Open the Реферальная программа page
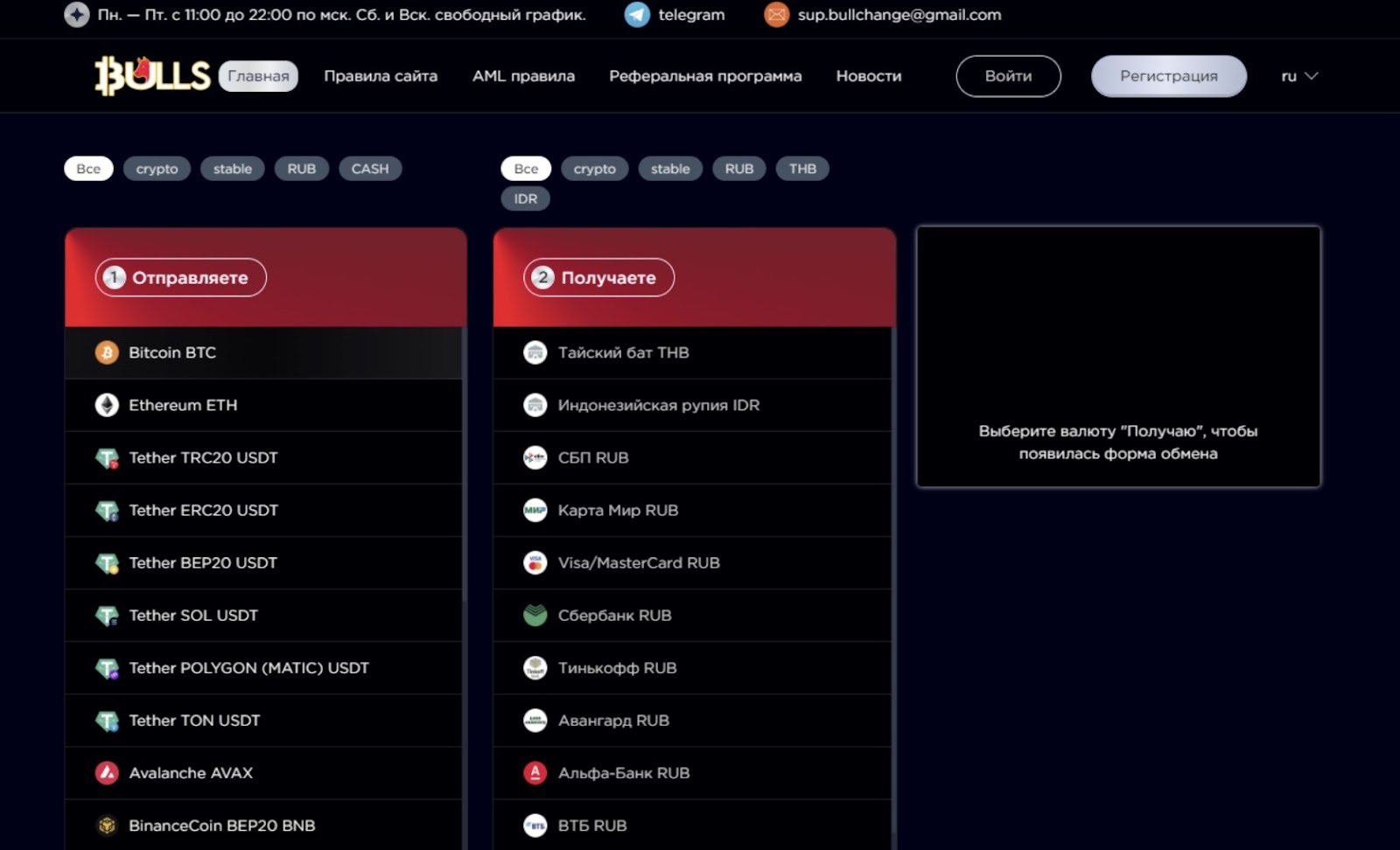Image resolution: width=1400 pixels, height=850 pixels. (x=704, y=76)
